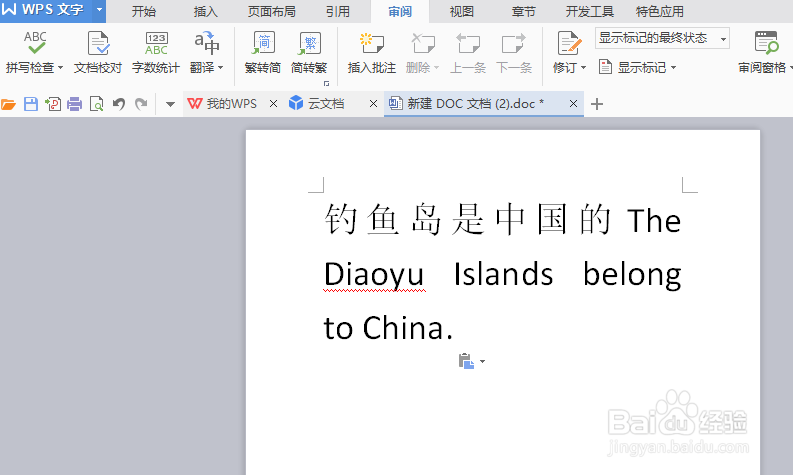Close the 新建 DOC 文档 (2).doc tab
This screenshot has width=793, height=475.
tap(573, 104)
